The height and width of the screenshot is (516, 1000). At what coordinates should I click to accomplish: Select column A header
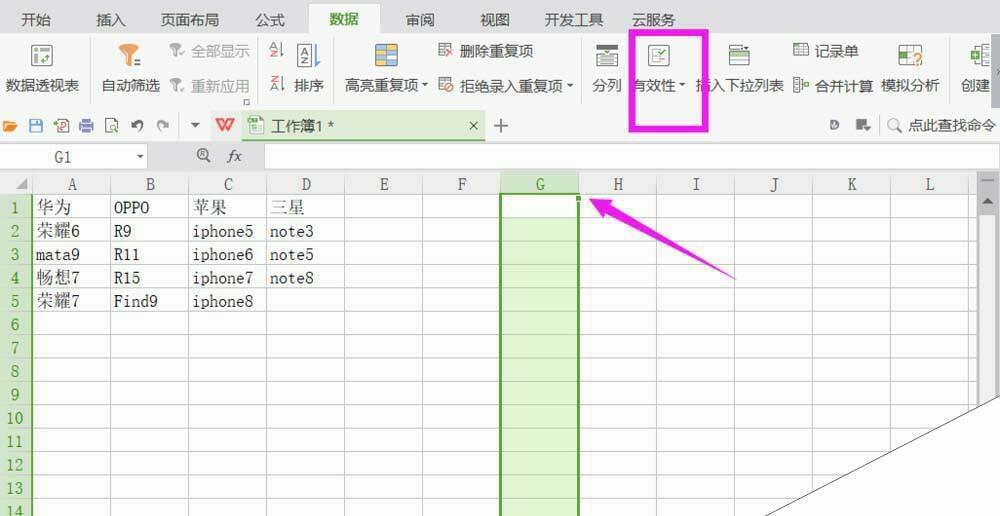[72, 184]
